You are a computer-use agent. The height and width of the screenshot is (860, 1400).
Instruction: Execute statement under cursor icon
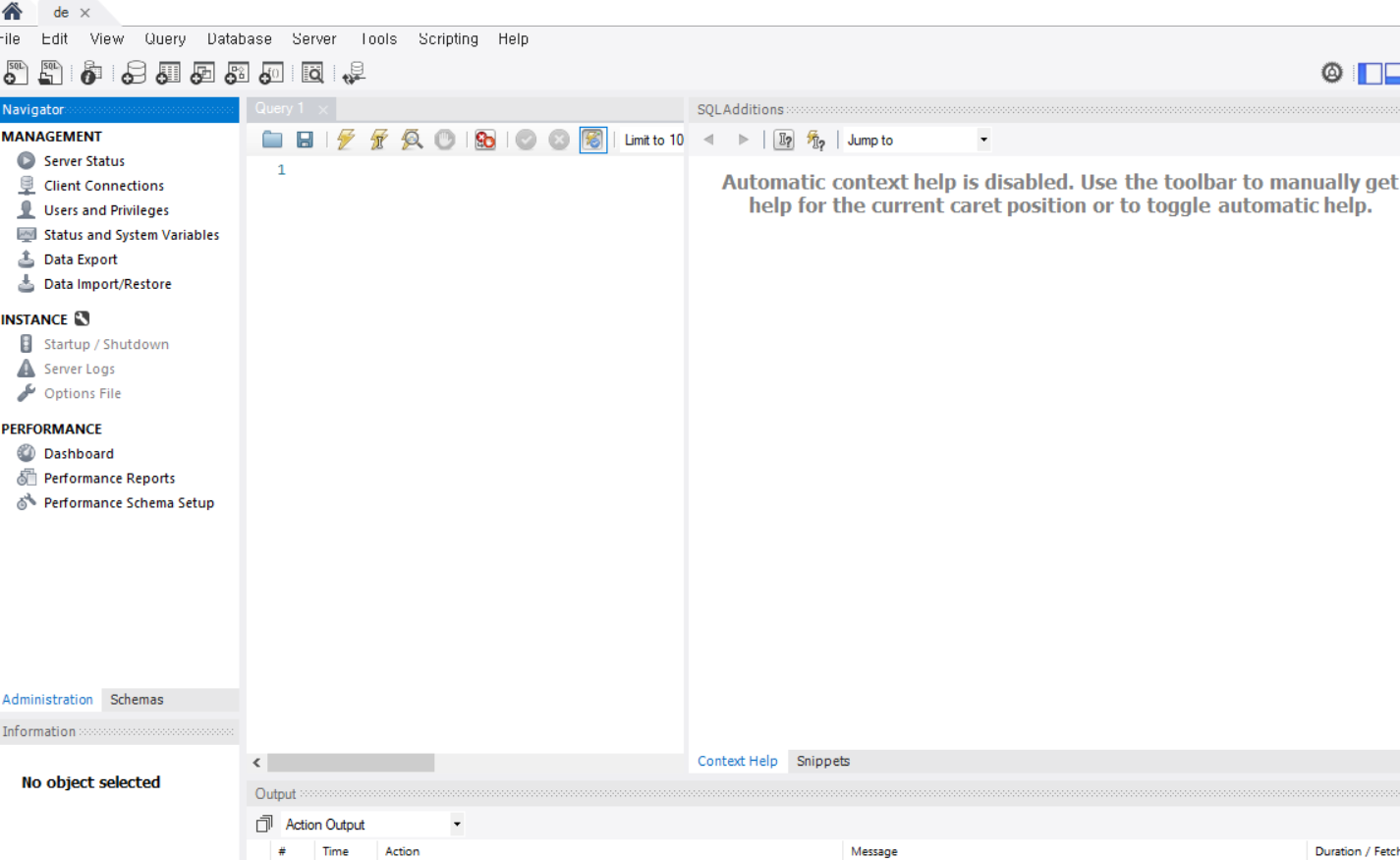pos(378,140)
